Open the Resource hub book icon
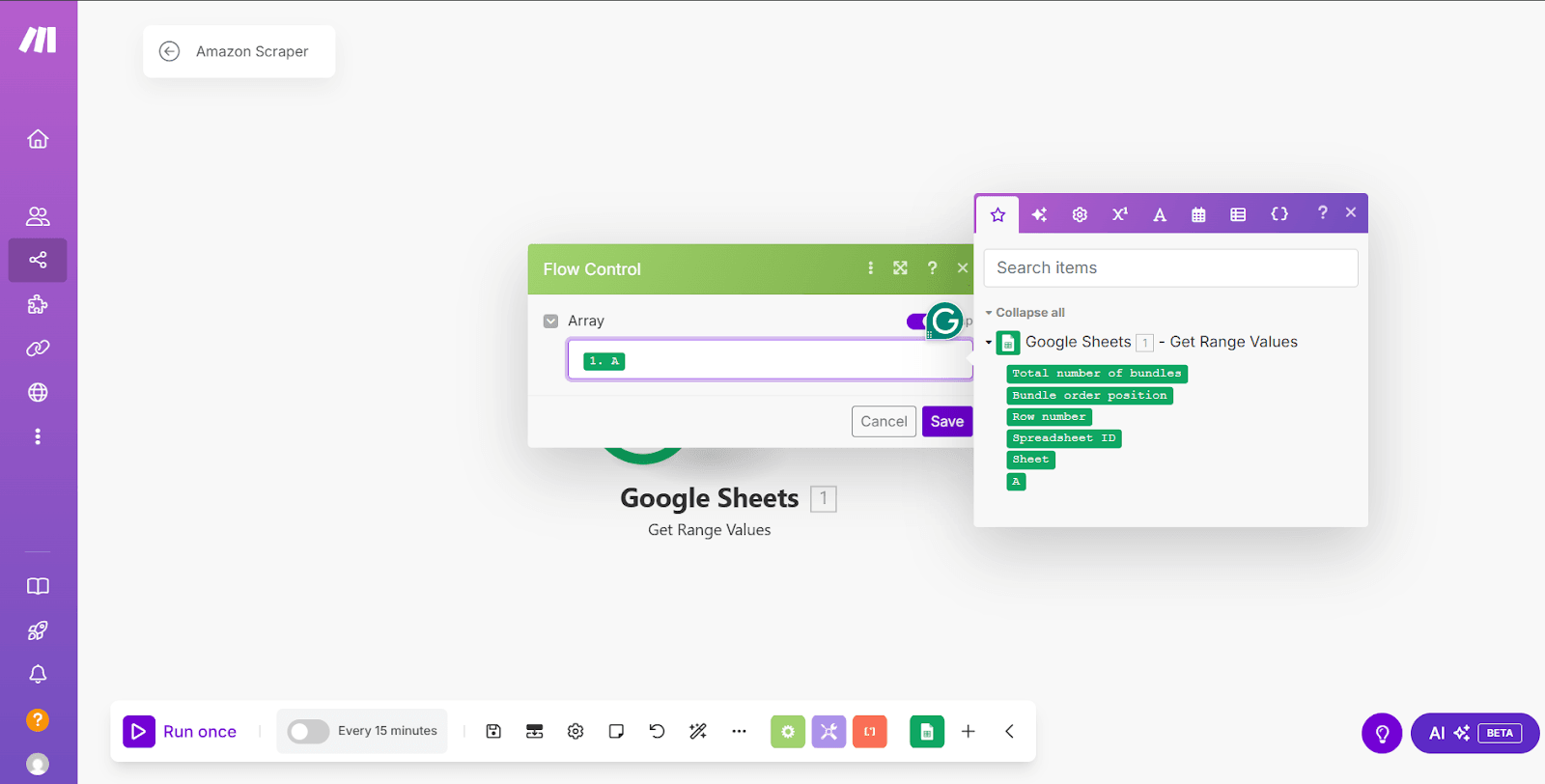1545x784 pixels. 38,586
